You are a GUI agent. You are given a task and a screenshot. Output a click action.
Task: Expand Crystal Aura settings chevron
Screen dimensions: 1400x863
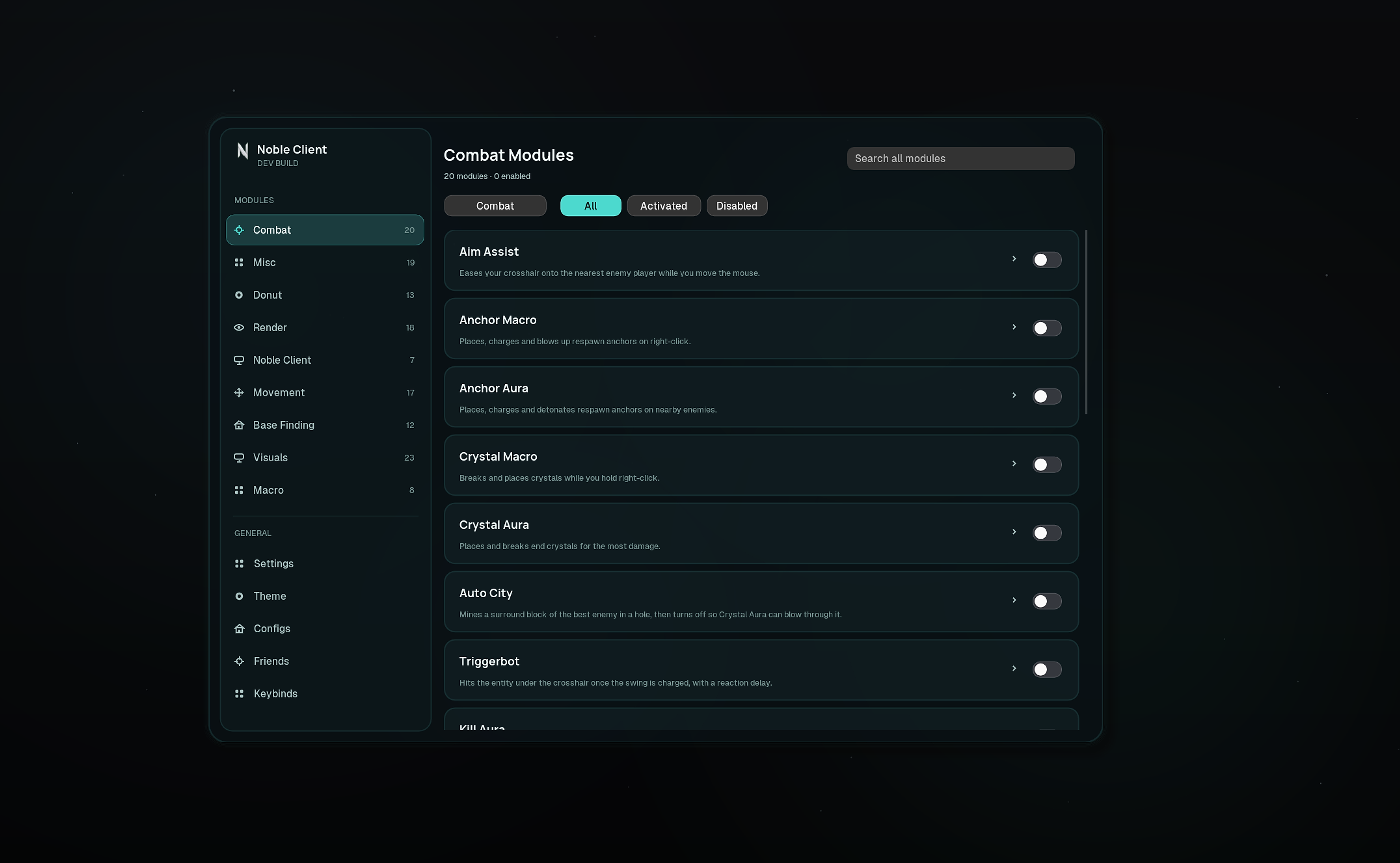(x=1014, y=532)
